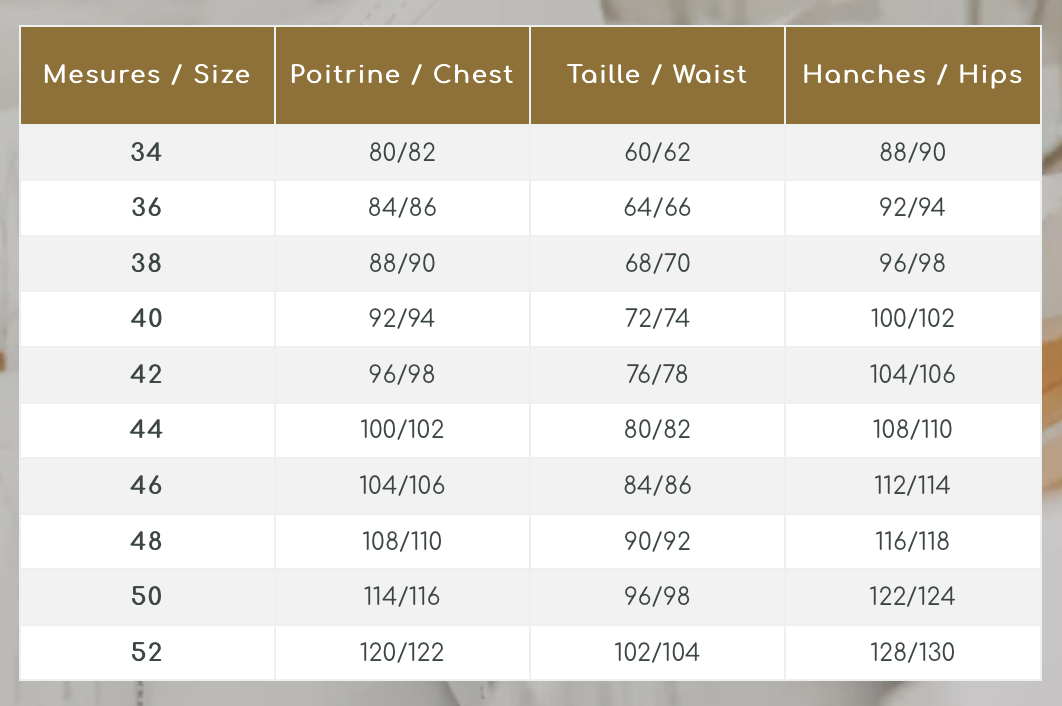
Task: Select size 40 row label
Action: pos(147,319)
